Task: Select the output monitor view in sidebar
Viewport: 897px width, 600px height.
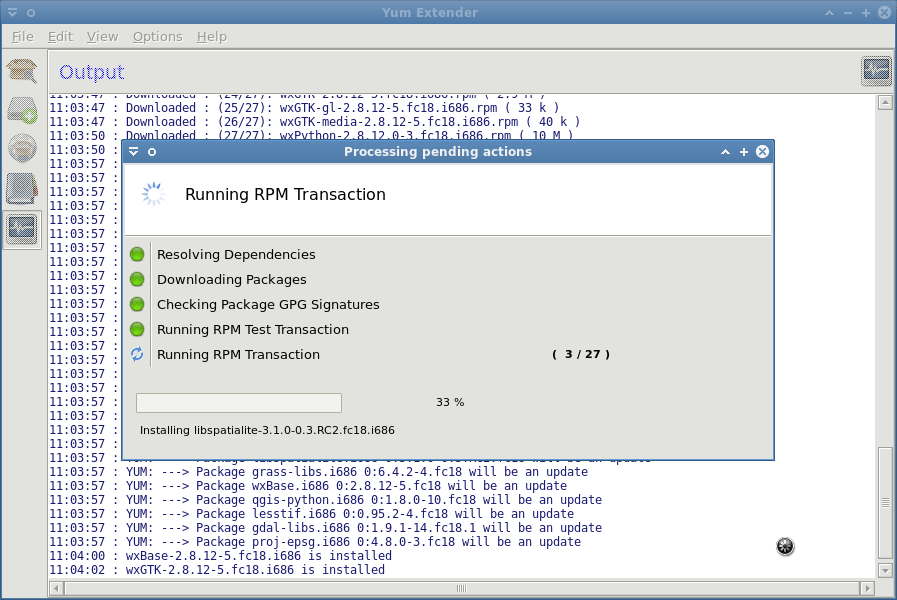Action: tap(22, 229)
